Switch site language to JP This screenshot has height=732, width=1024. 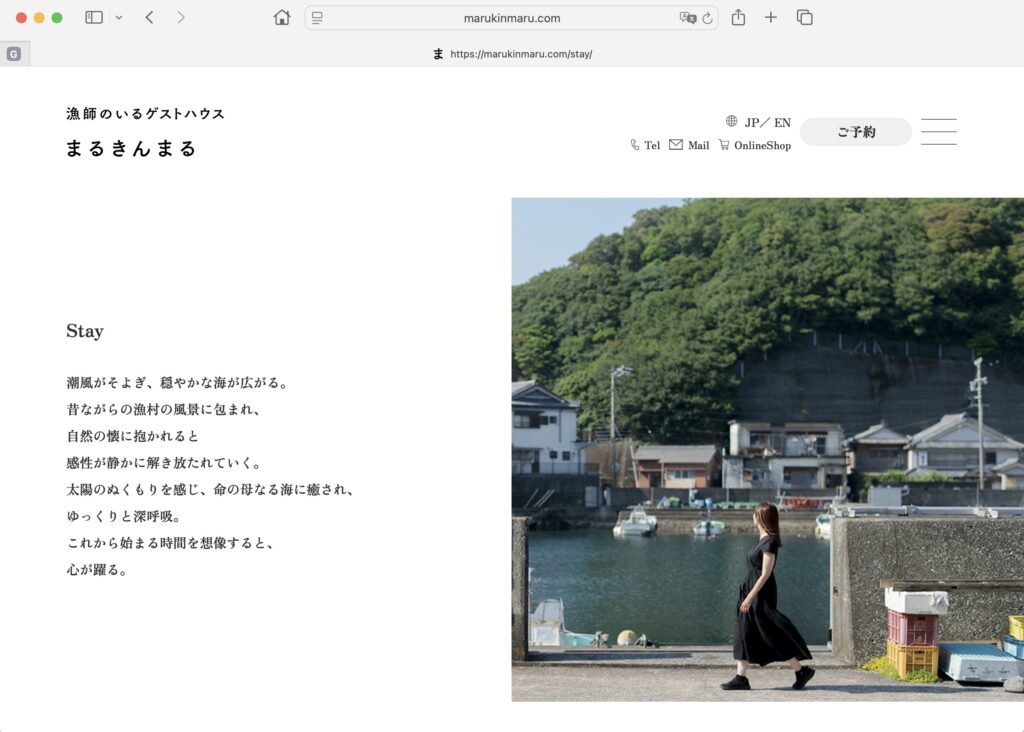[x=752, y=123]
